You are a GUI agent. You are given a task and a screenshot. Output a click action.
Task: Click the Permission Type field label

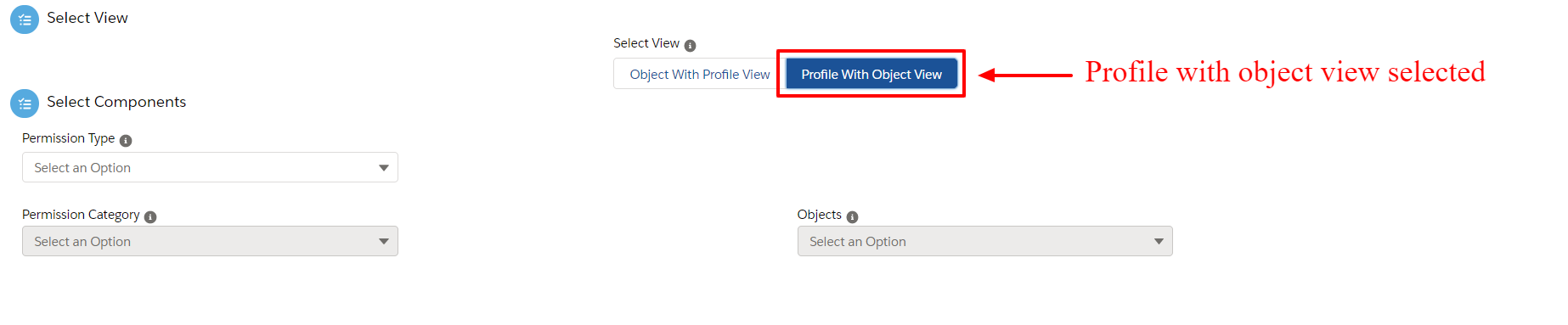pyautogui.click(x=68, y=138)
